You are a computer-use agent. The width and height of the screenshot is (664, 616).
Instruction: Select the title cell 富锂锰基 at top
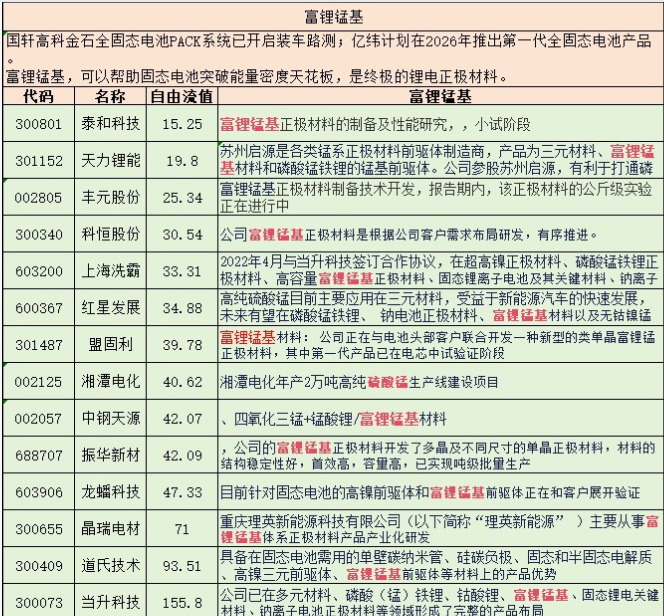pos(333,17)
